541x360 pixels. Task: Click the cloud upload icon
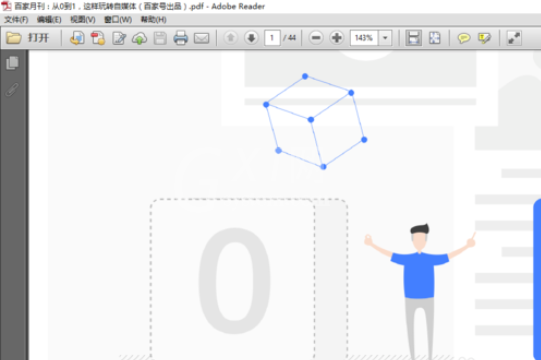coord(139,38)
